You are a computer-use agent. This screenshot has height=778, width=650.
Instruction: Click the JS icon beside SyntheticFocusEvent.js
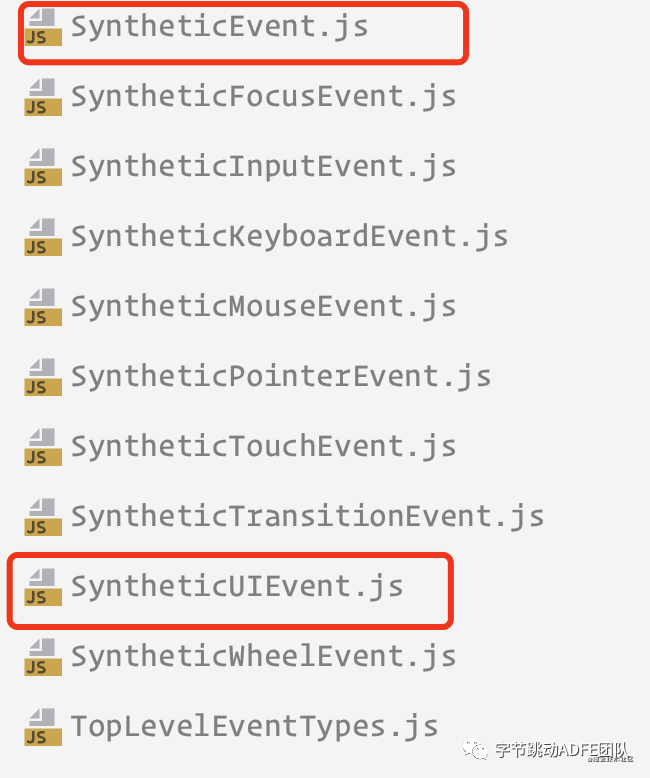click(43, 97)
